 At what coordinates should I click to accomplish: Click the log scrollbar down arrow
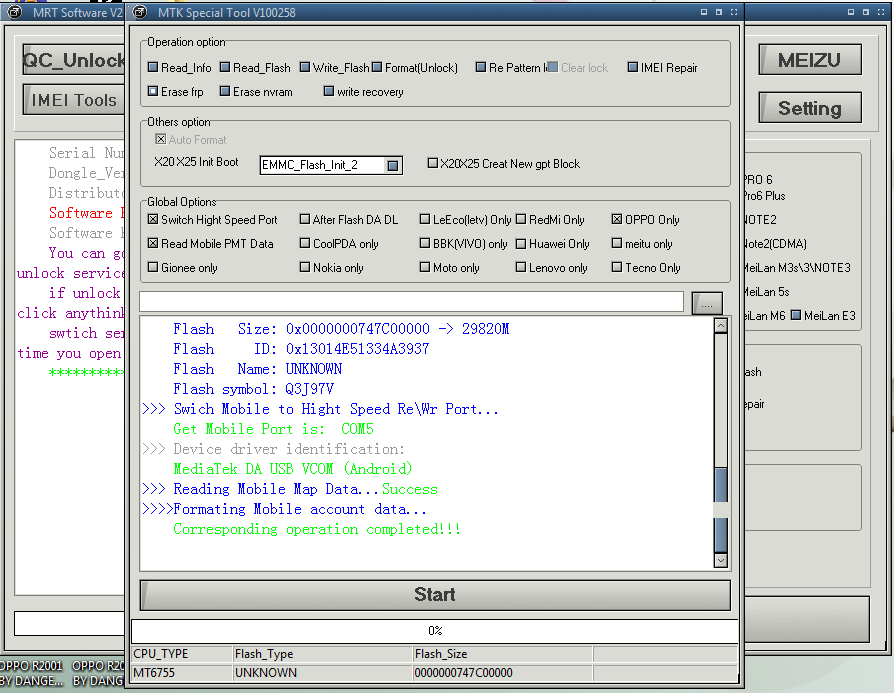pos(721,560)
